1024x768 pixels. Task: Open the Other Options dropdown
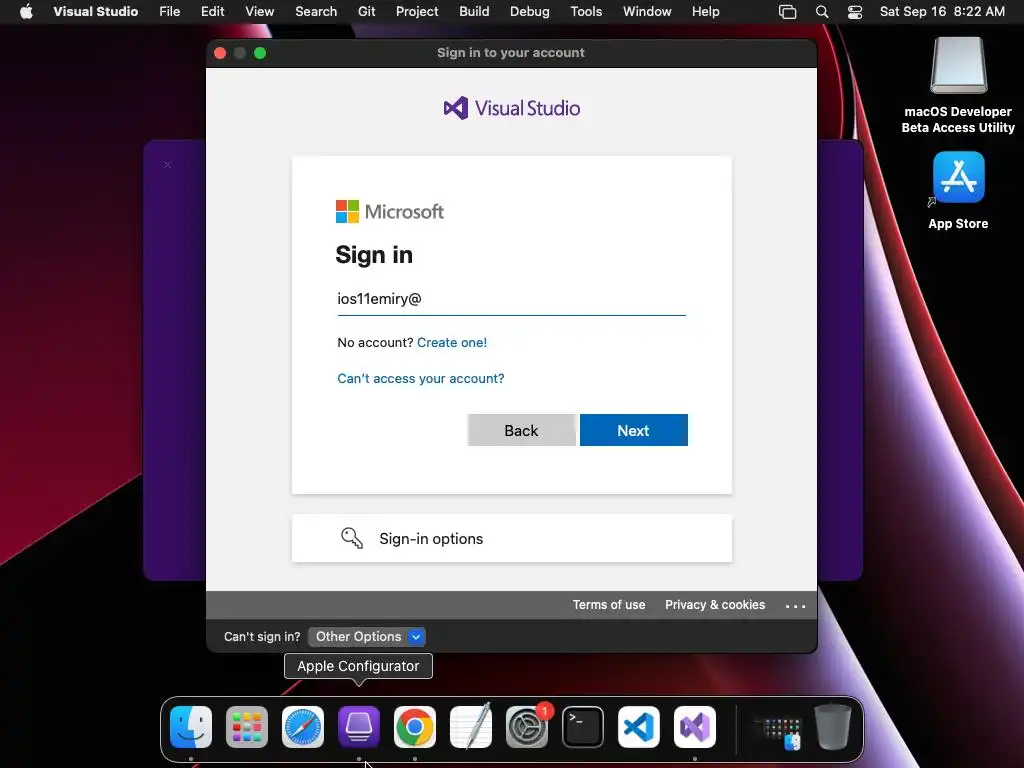pos(366,637)
